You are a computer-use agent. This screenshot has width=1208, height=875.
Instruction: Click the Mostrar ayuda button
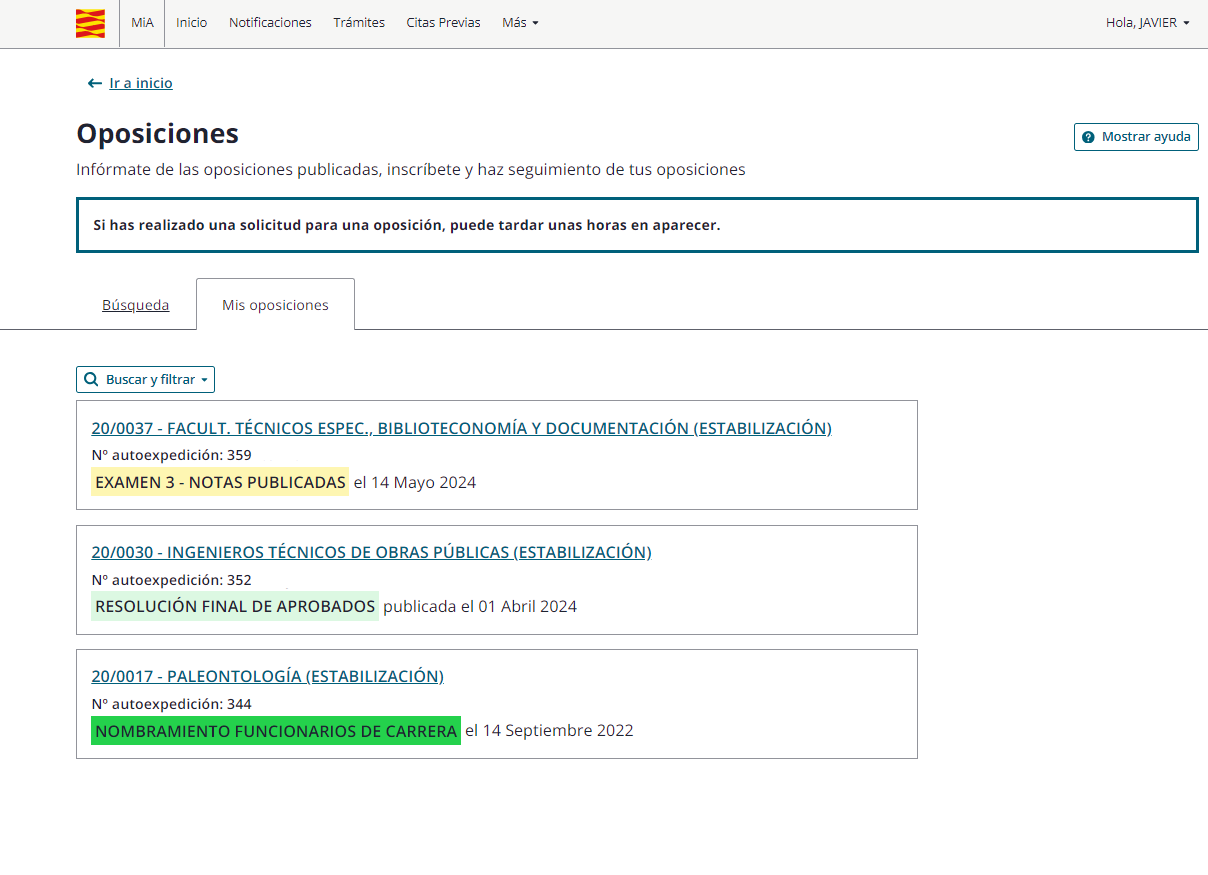point(1136,137)
